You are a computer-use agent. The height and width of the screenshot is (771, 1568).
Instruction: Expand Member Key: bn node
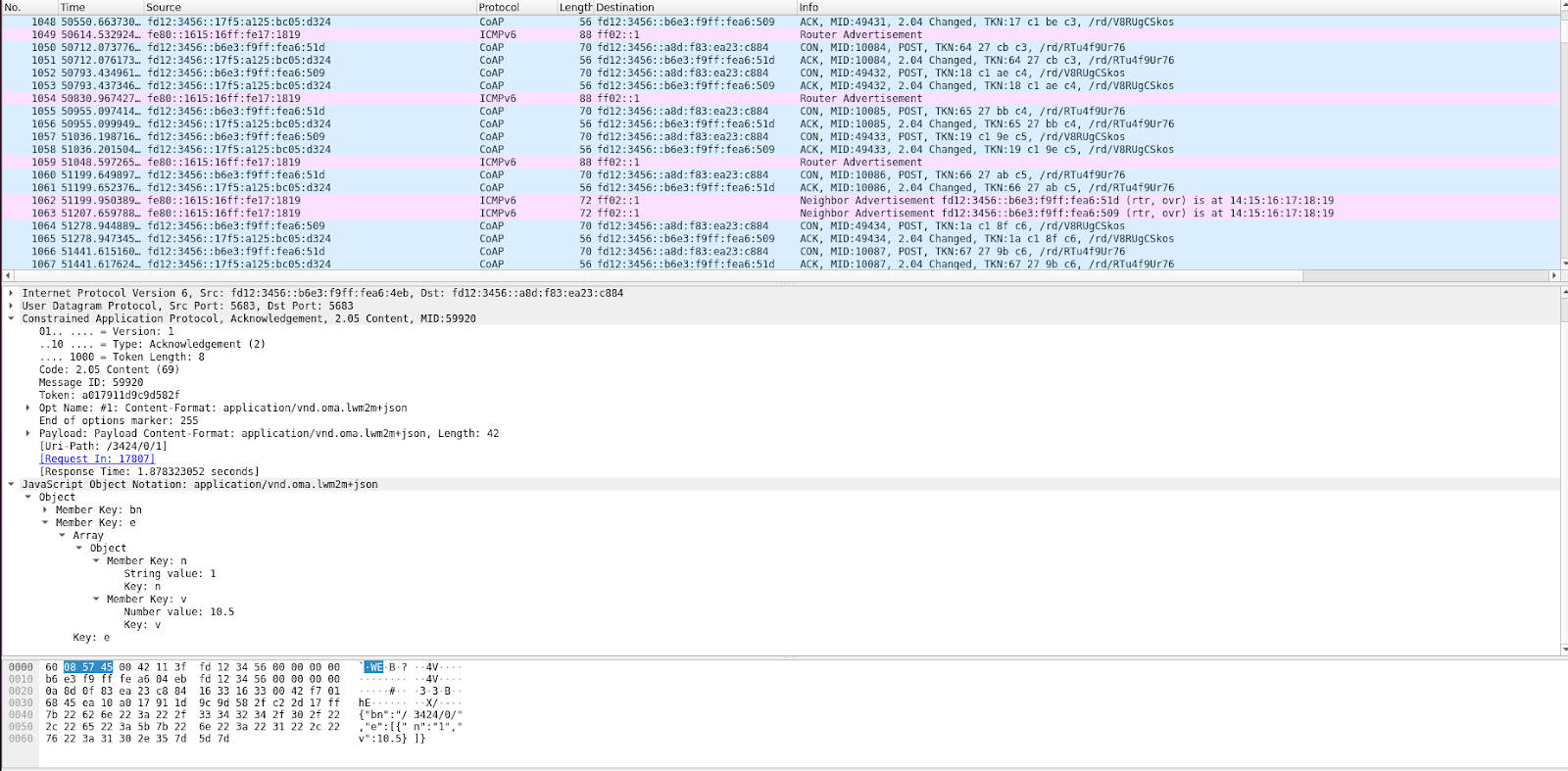point(45,509)
